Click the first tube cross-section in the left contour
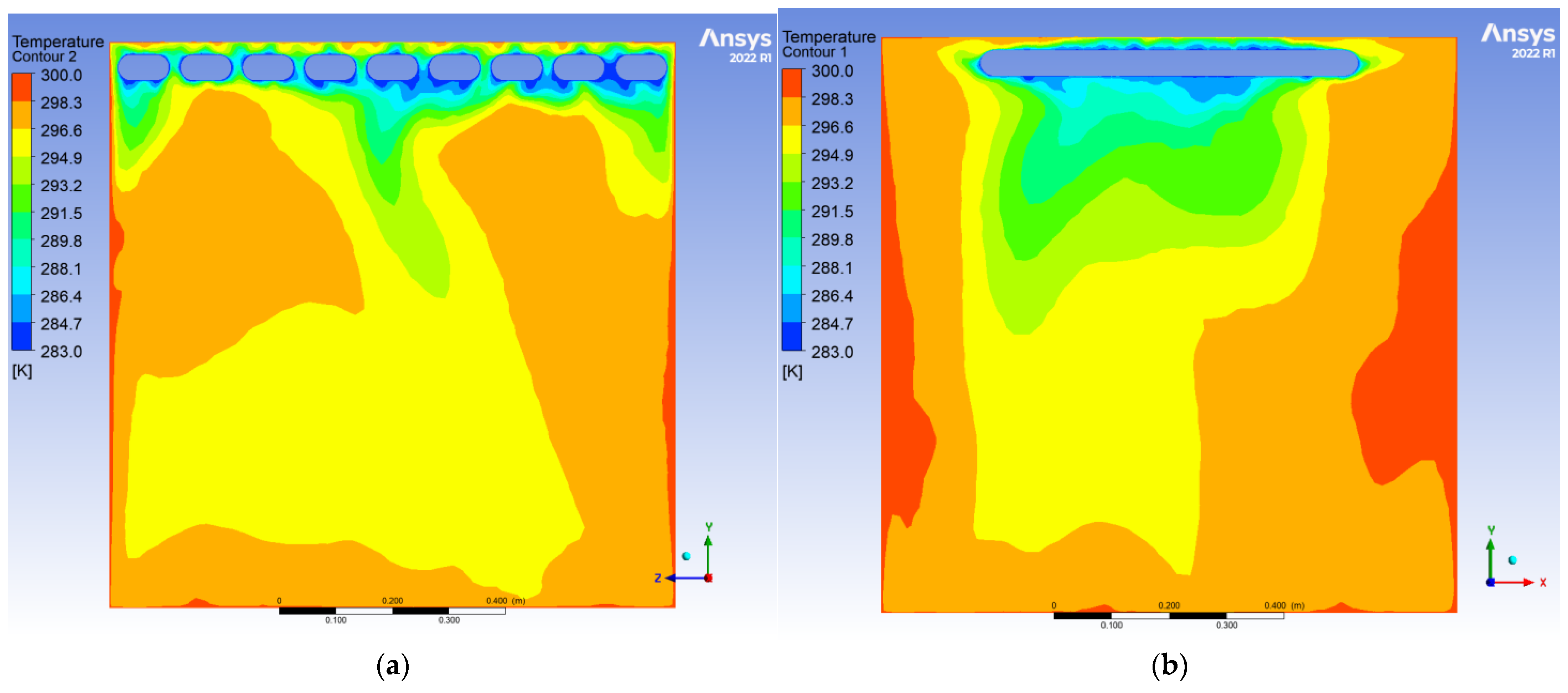Screen dimensions: 1568x693 tap(144, 67)
